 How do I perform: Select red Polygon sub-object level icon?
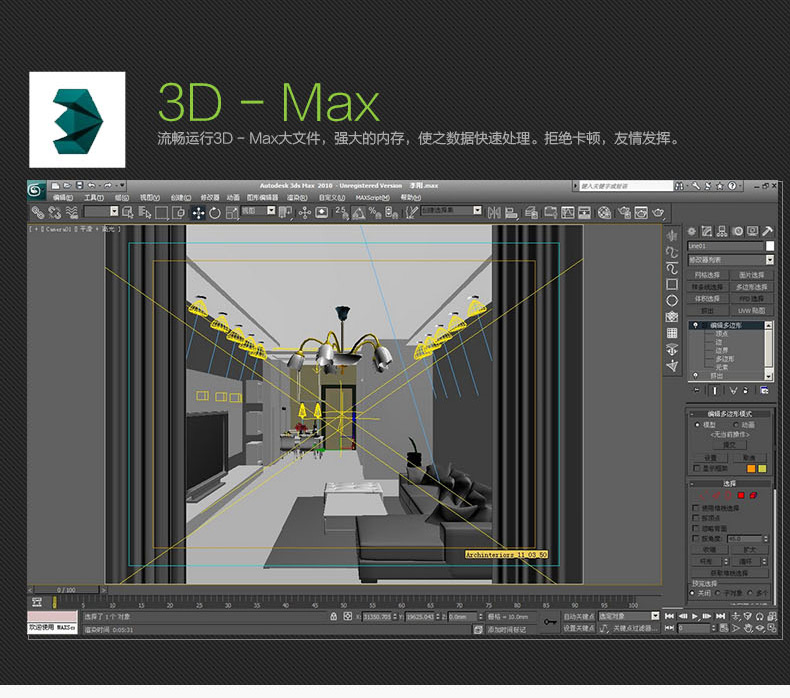741,495
